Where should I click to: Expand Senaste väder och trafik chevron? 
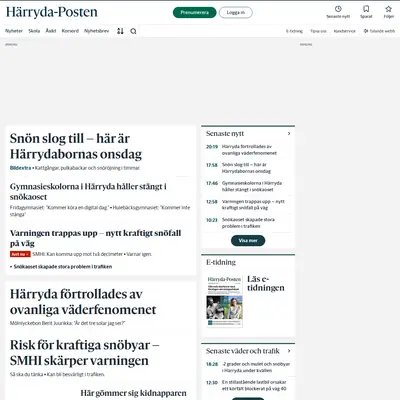[x=289, y=351]
